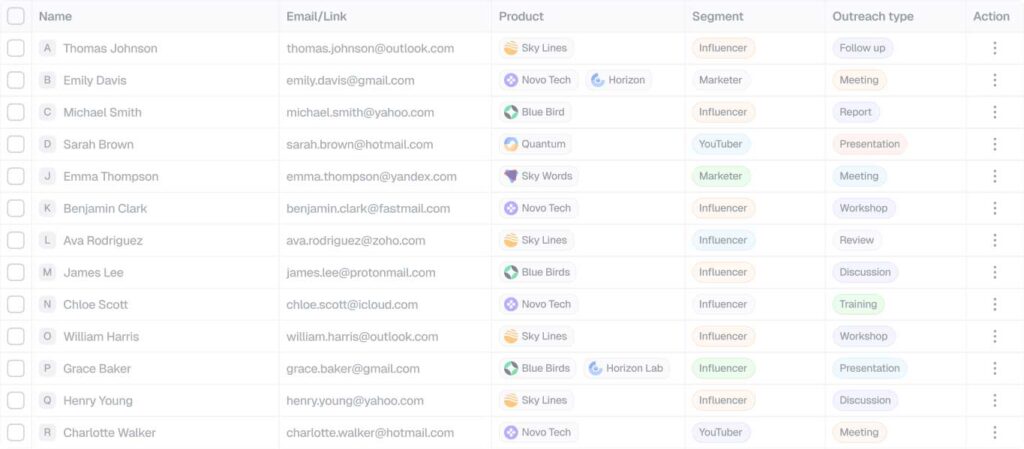This screenshot has width=1024, height=449.
Task: Click the Horizon Lab icon in Grace Baker's row
Action: (595, 368)
